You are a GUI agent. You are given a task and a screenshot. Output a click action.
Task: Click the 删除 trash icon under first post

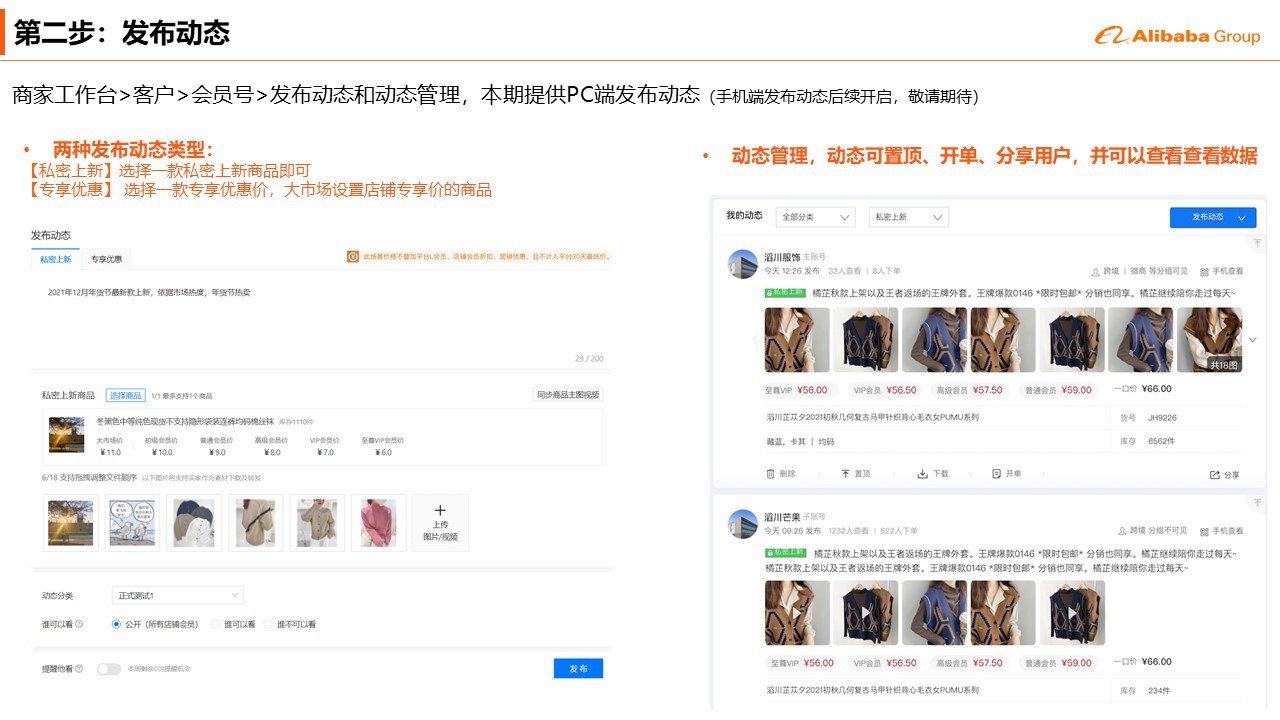[x=771, y=474]
